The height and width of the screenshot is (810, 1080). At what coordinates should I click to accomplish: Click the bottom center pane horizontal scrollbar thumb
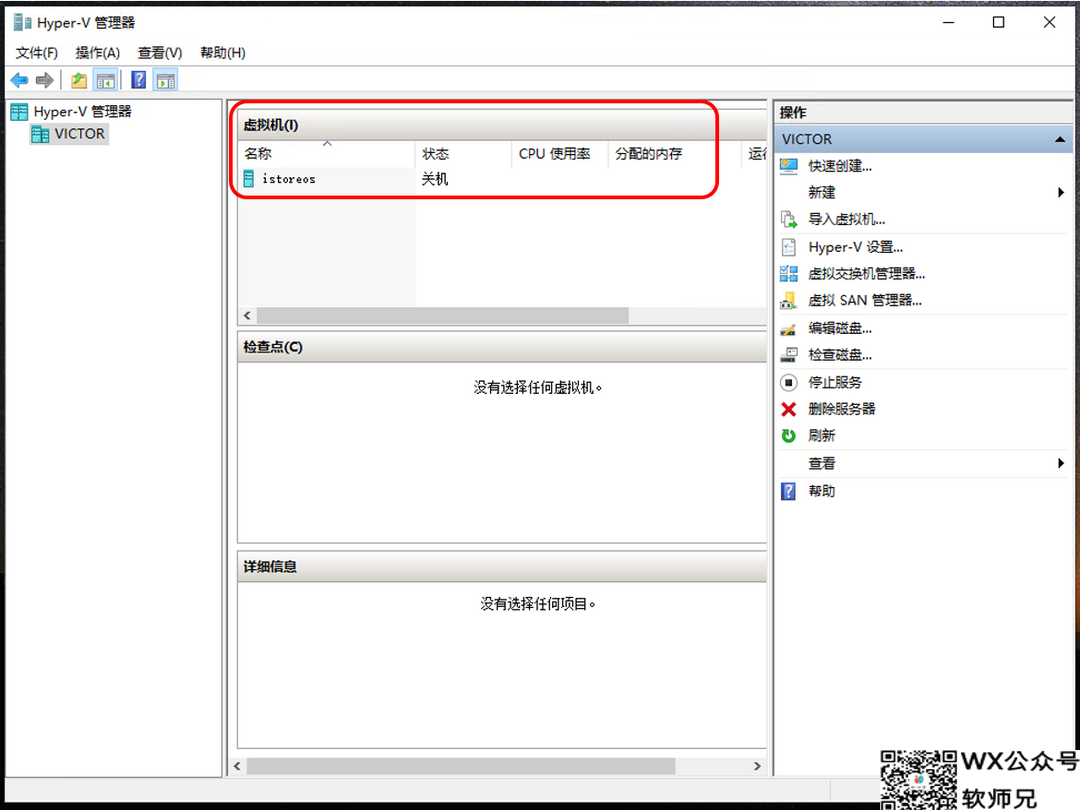(x=461, y=766)
